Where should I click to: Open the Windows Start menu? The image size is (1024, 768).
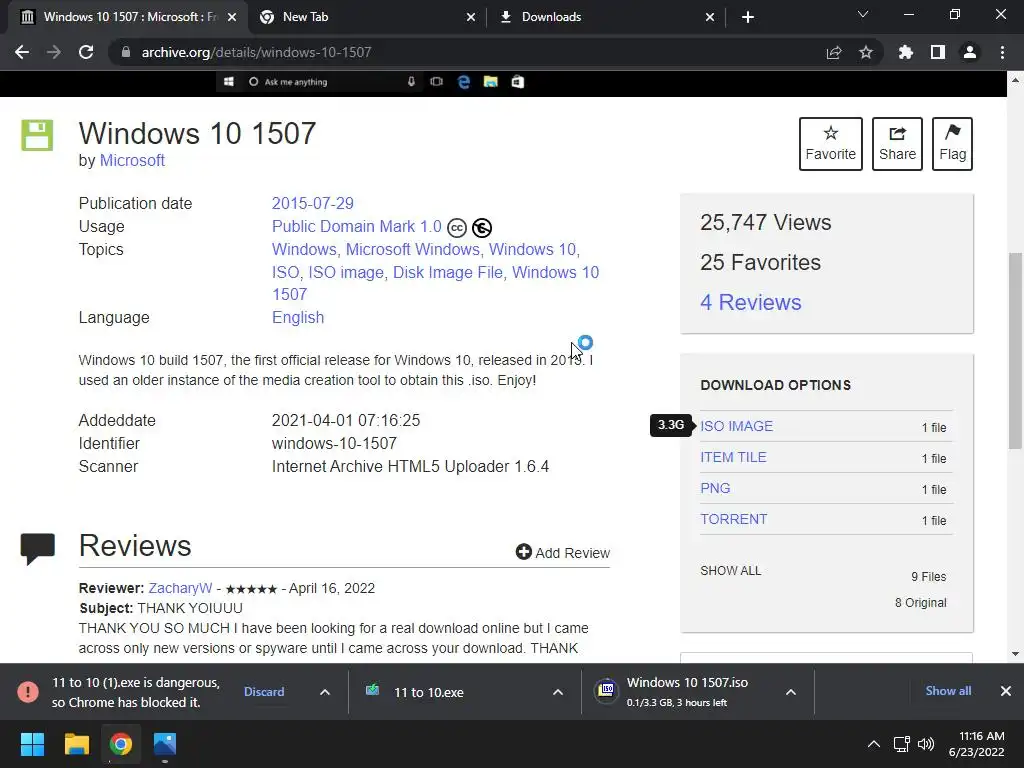(x=32, y=744)
